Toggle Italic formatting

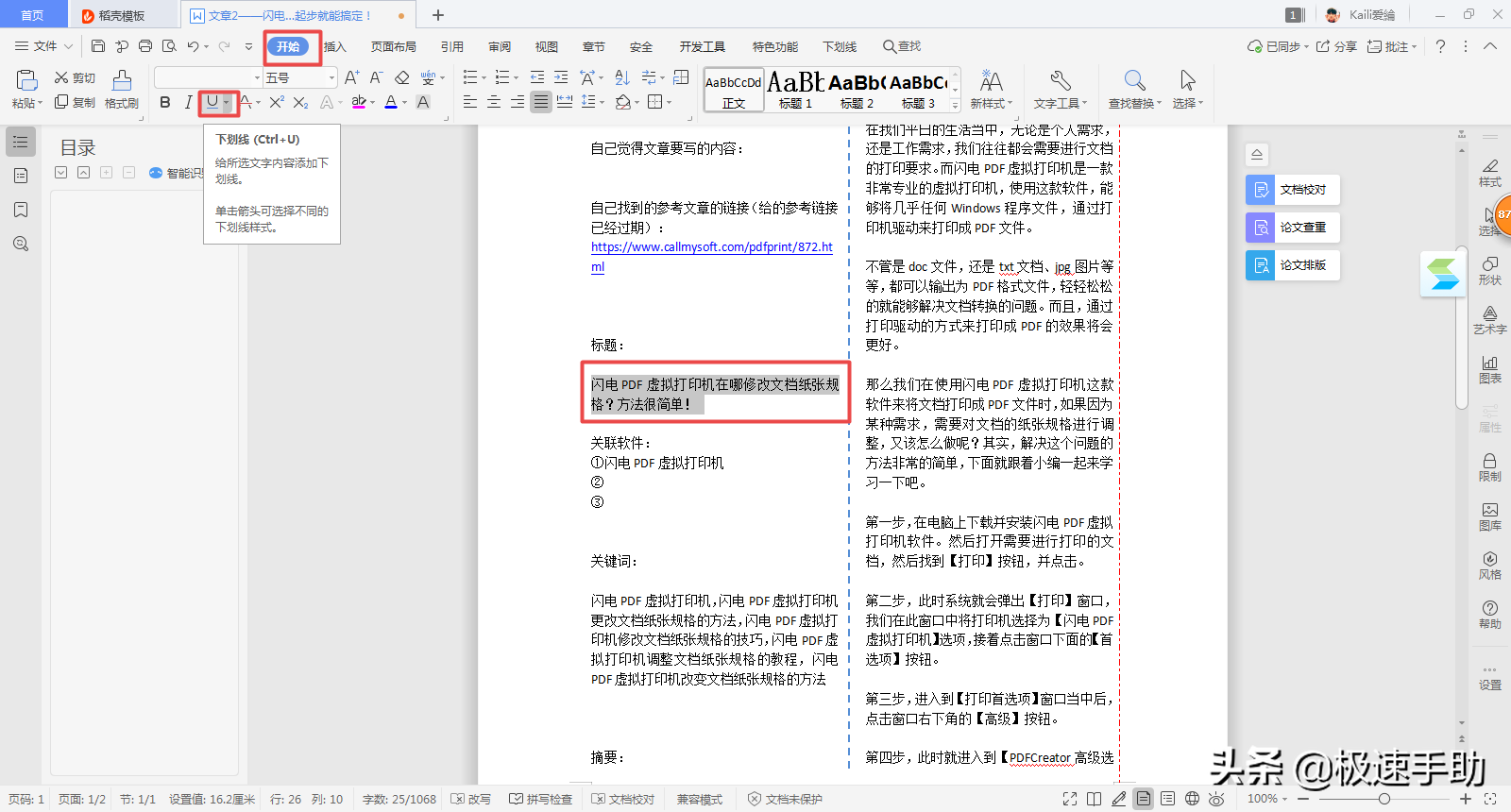(188, 102)
